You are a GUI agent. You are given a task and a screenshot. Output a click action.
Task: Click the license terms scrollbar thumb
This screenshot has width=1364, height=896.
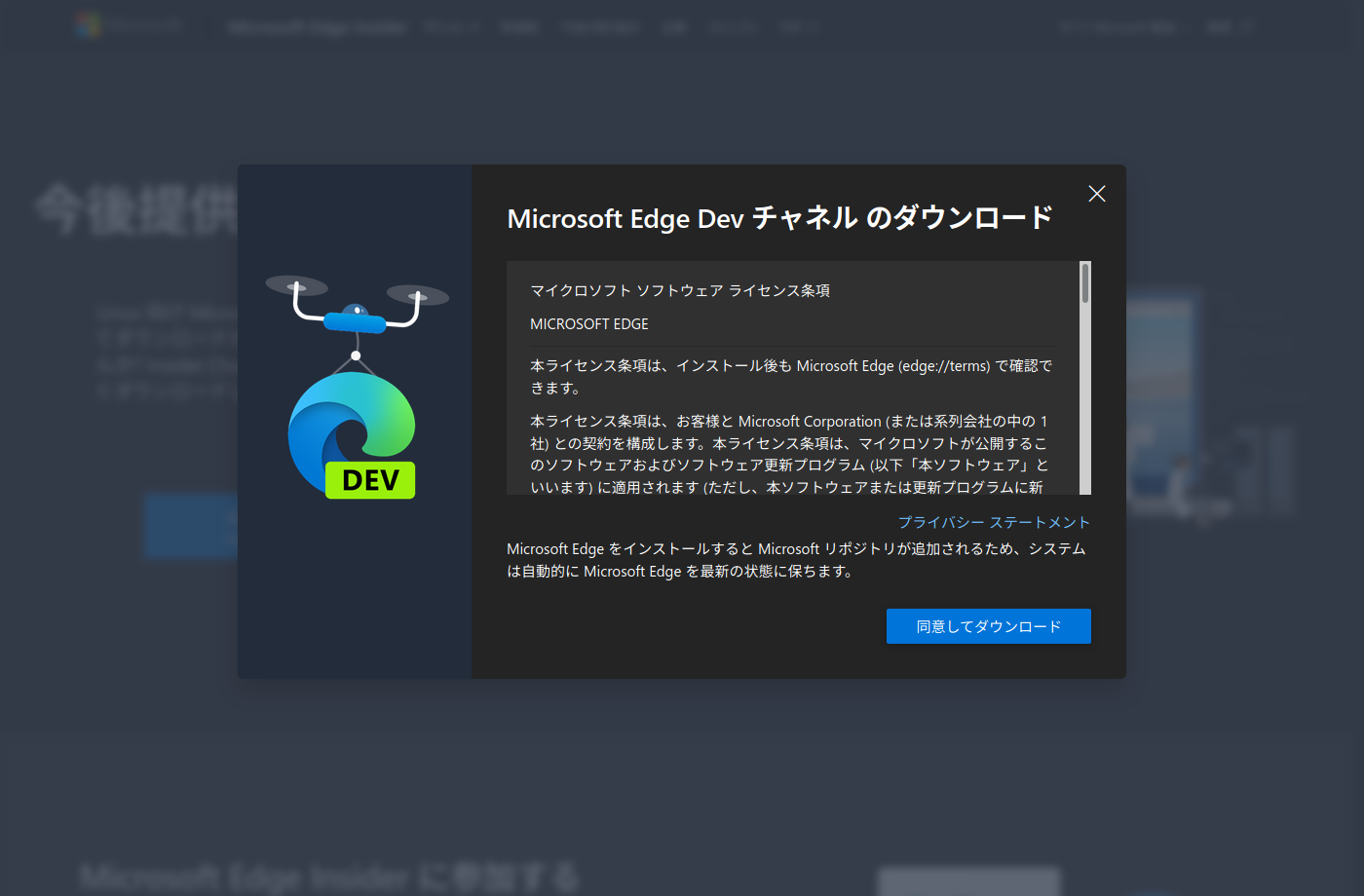pos(1084,283)
